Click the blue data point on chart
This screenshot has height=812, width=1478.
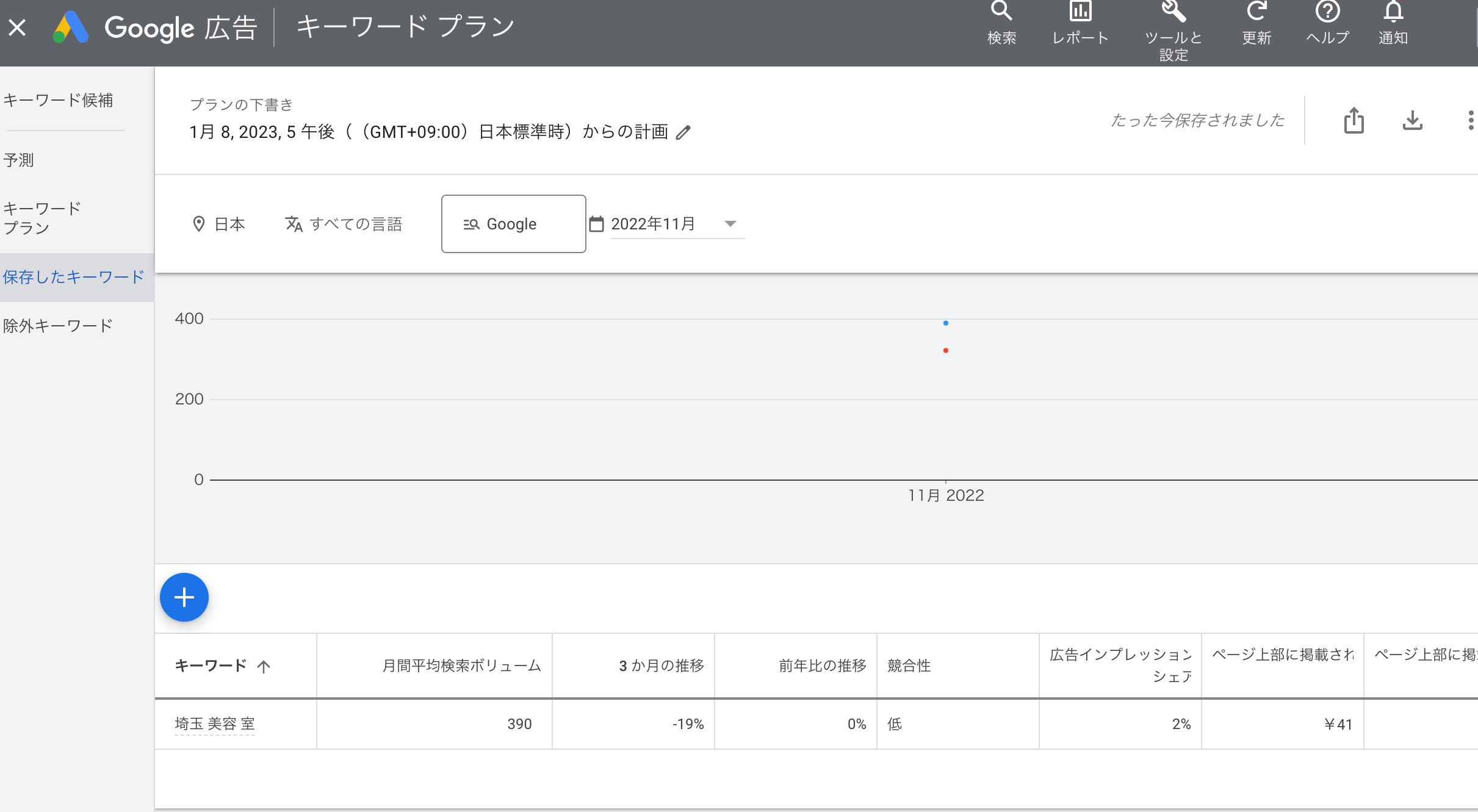(x=945, y=323)
